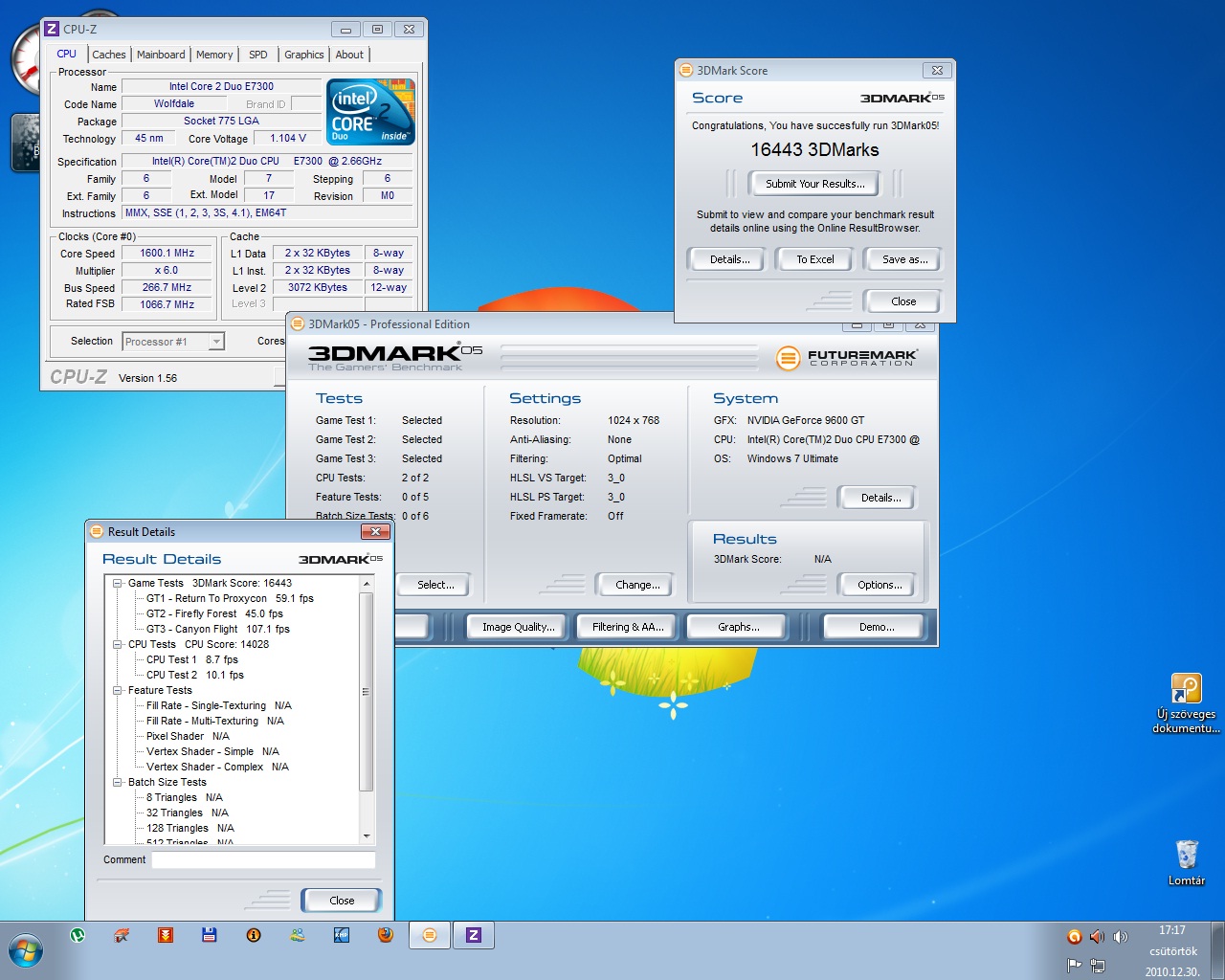Show desktop via taskbar end button
Screen dimensions: 1225x980
[x=1218, y=950]
